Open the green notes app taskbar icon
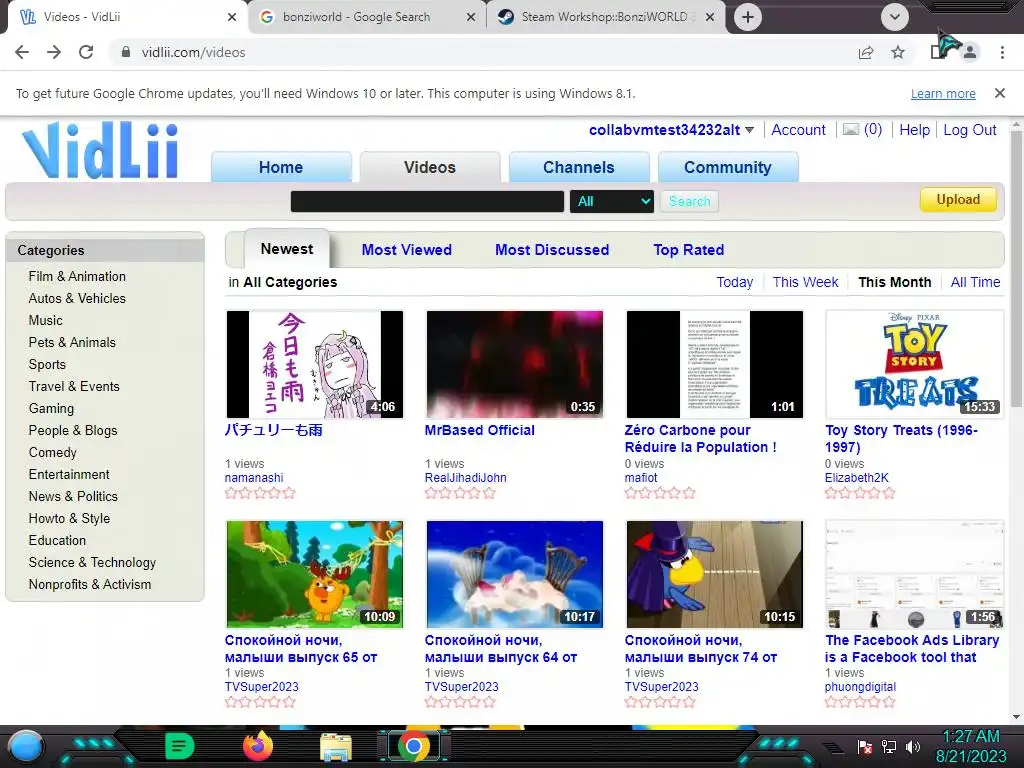The height and width of the screenshot is (768, 1024). pyautogui.click(x=180, y=746)
